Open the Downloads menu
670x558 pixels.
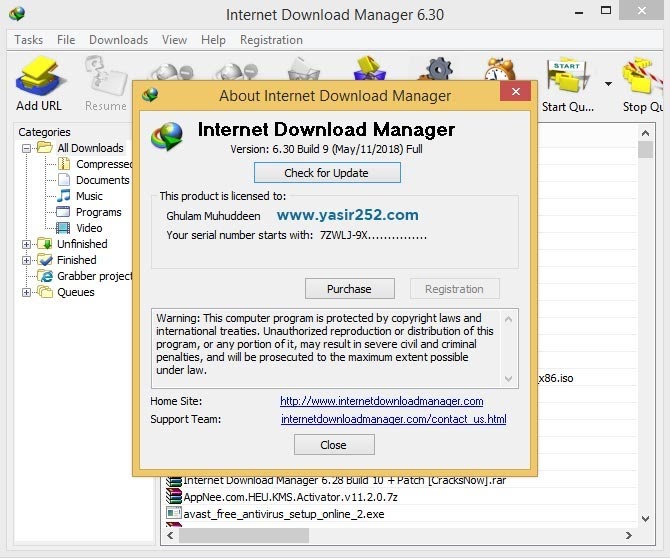click(x=118, y=40)
